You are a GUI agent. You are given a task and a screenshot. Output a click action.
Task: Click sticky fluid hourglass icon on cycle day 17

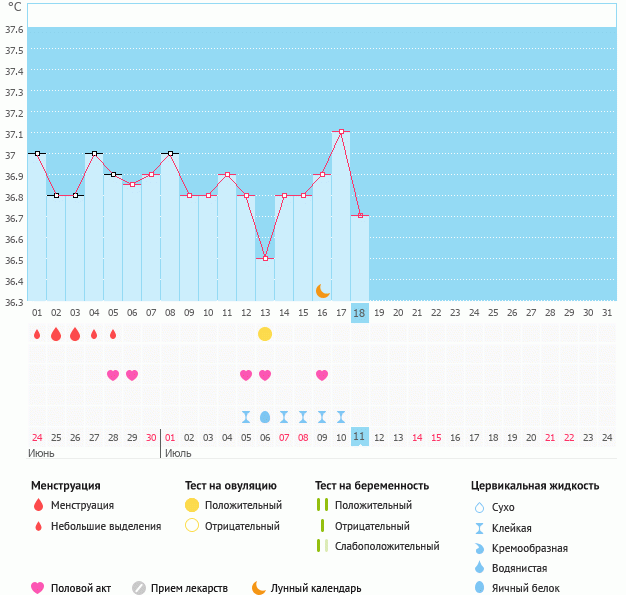click(x=341, y=416)
